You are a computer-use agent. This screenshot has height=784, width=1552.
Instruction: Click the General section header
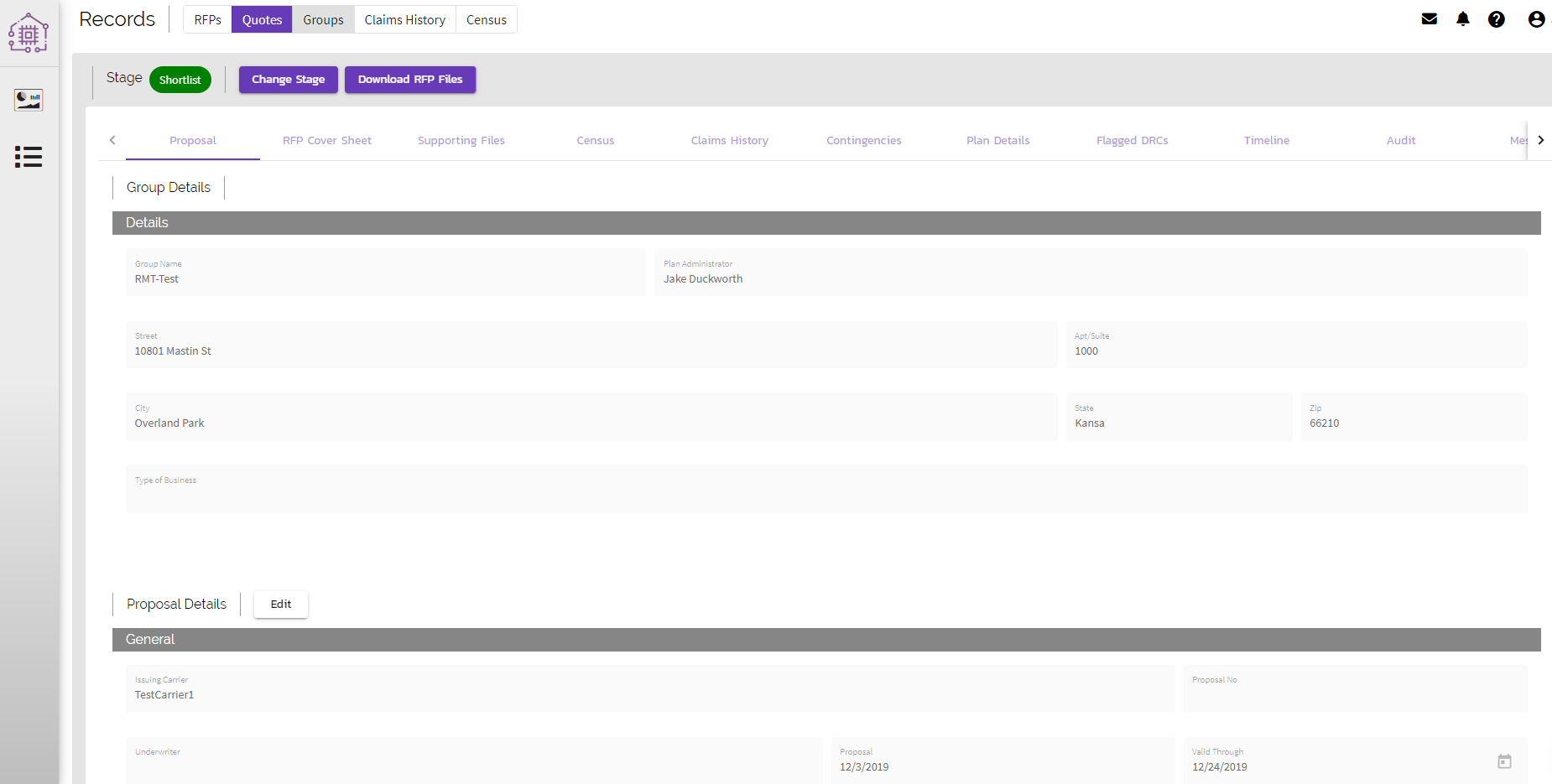[x=826, y=640]
